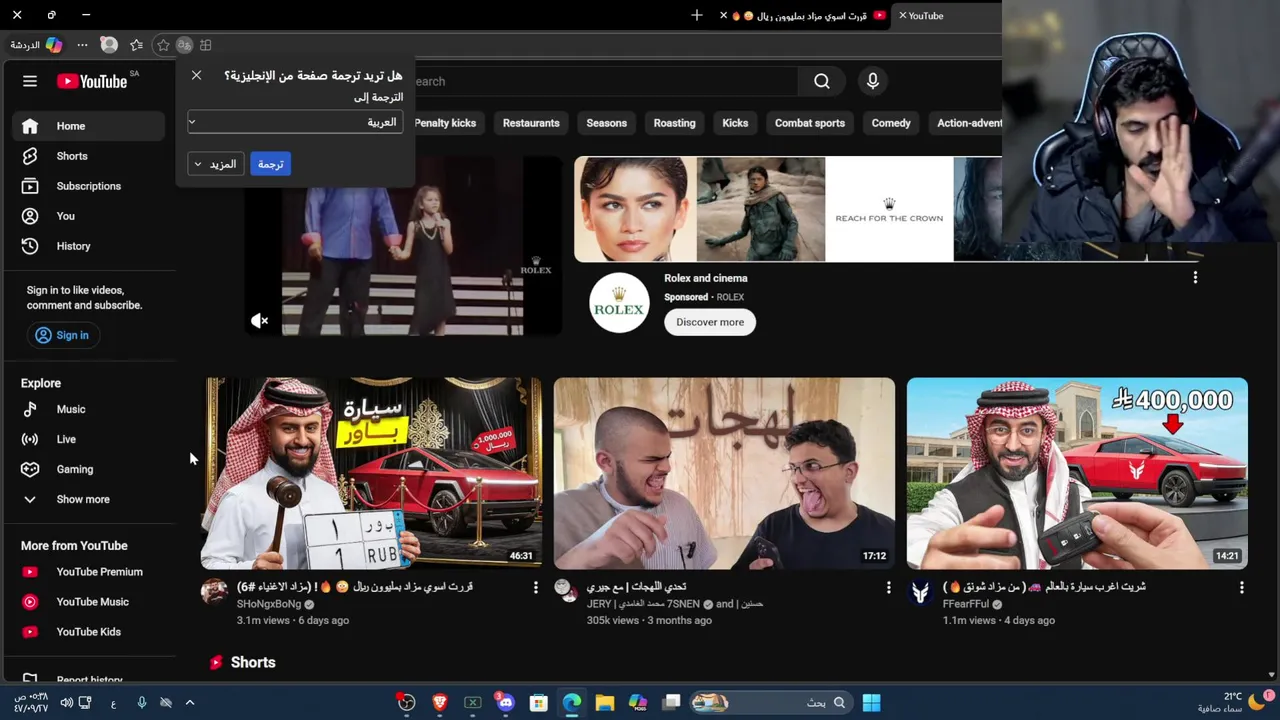Select Home in YouTube sidebar

pos(88,126)
